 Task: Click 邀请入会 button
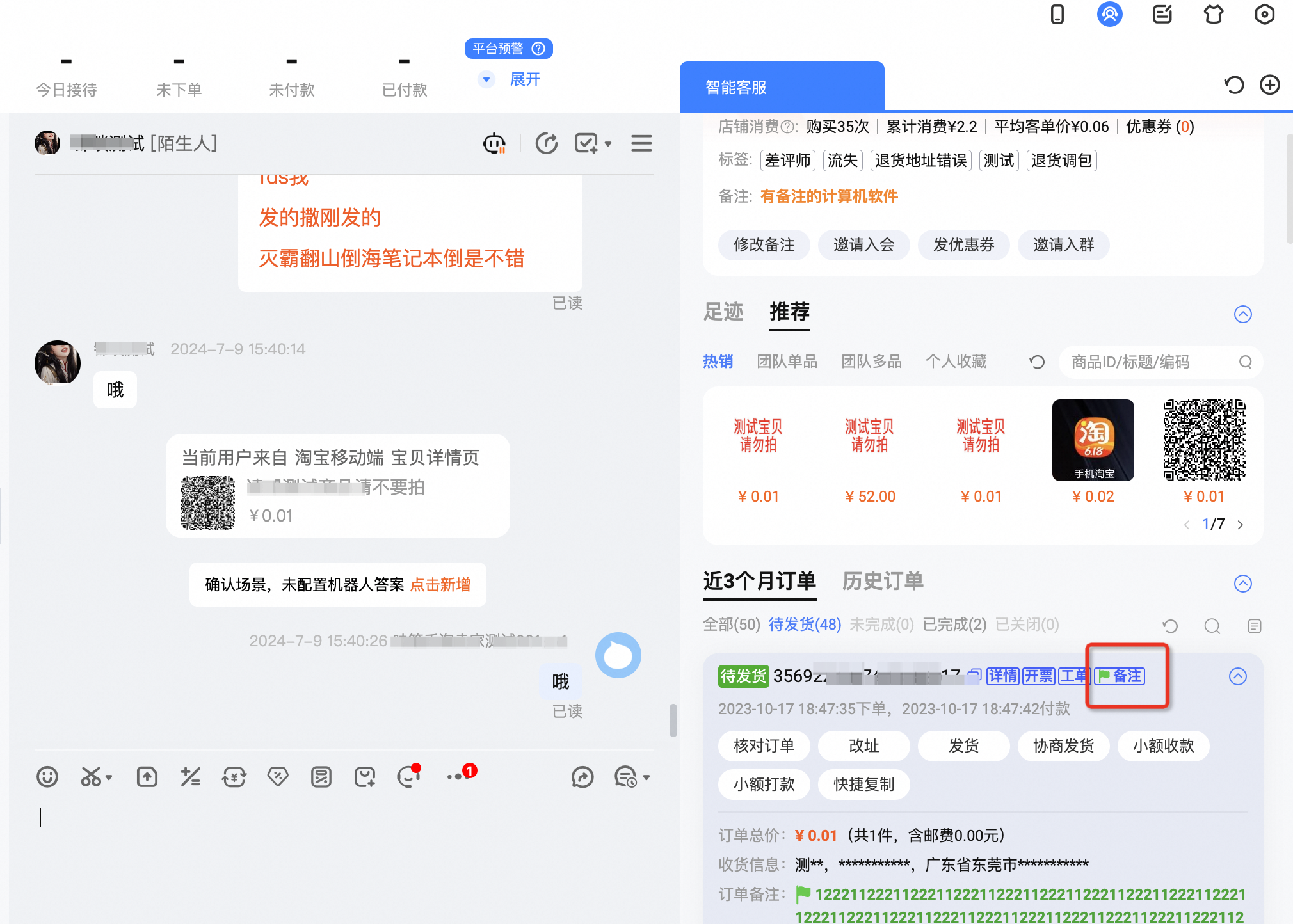coord(864,245)
